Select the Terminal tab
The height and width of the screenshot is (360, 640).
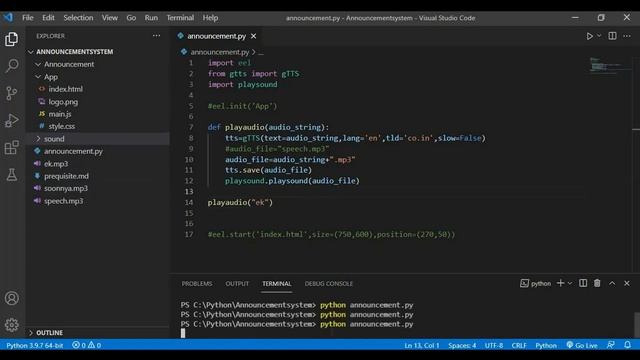277,283
